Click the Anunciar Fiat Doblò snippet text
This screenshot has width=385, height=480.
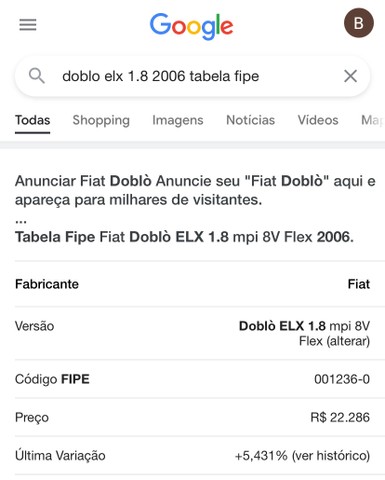[x=195, y=190]
